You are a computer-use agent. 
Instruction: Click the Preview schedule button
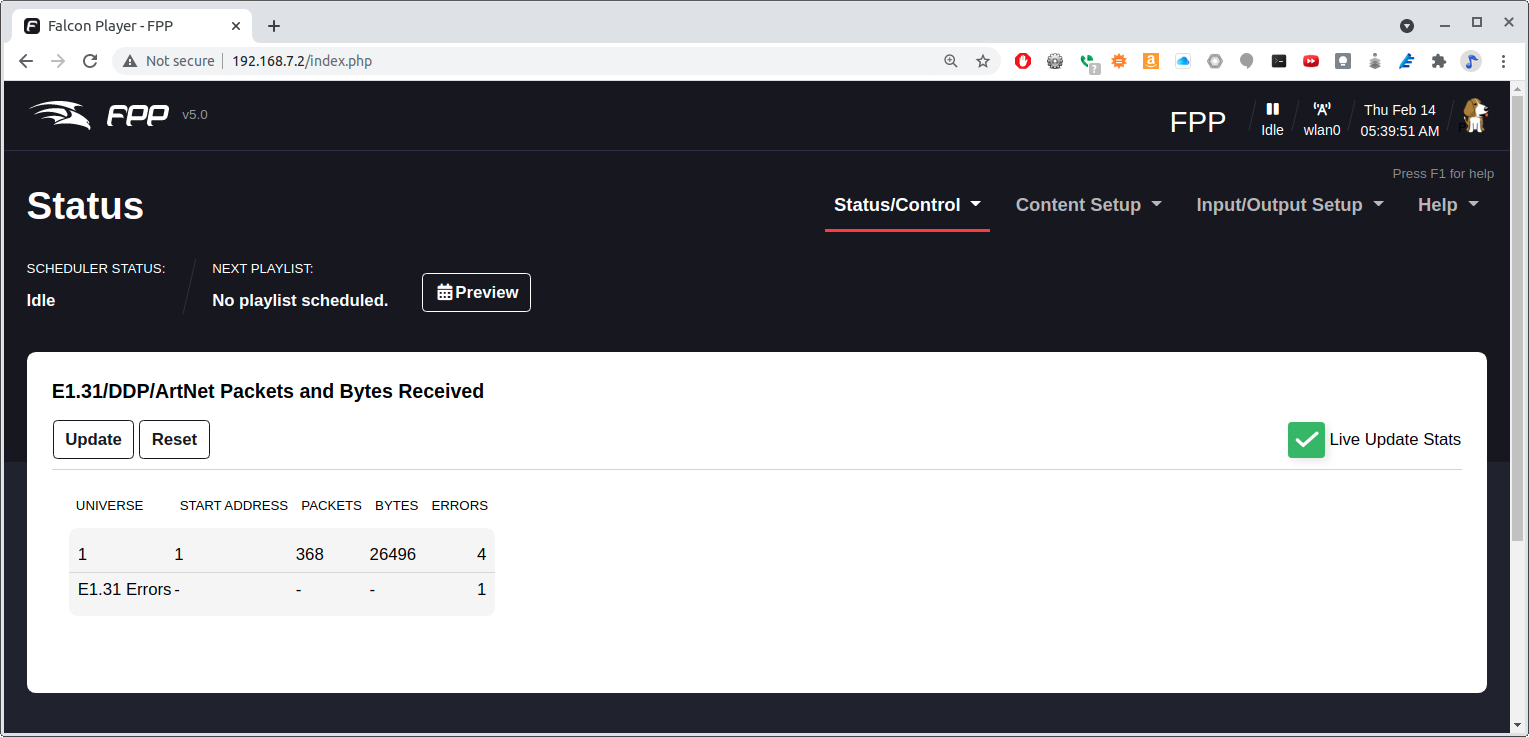476,293
